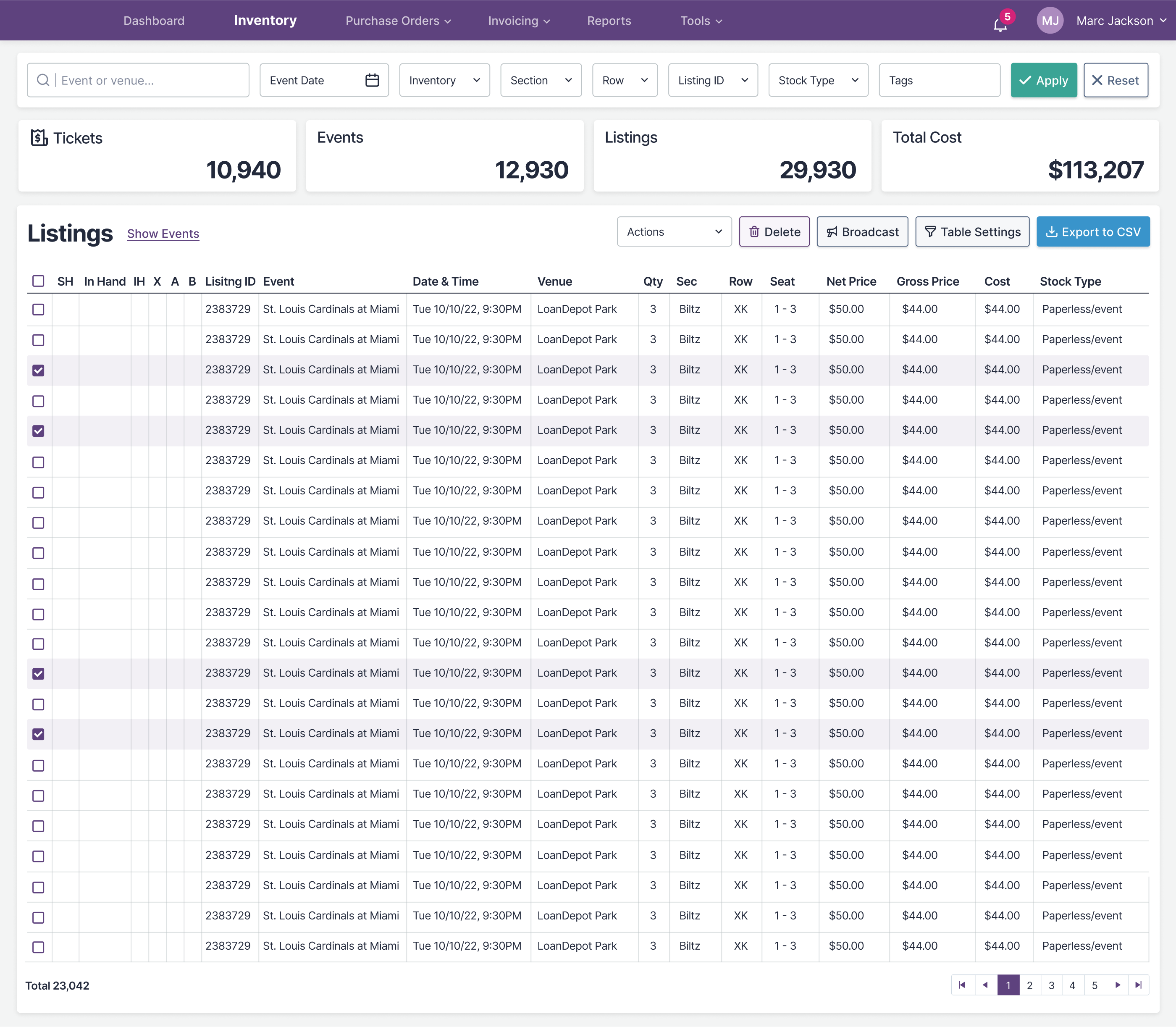Expand the Section filter dropdown
Image resolution: width=1176 pixels, height=1027 pixels.
point(541,80)
